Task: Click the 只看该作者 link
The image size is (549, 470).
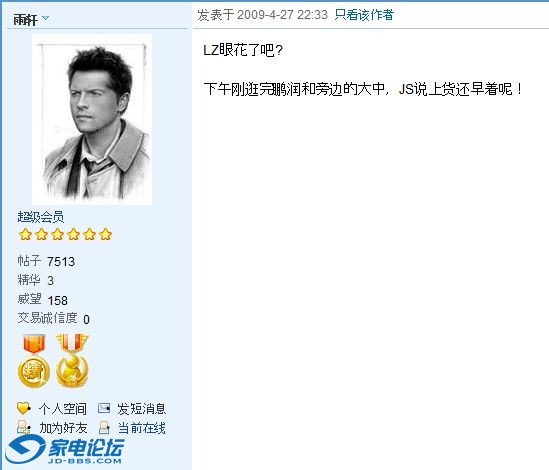Action: (364, 15)
